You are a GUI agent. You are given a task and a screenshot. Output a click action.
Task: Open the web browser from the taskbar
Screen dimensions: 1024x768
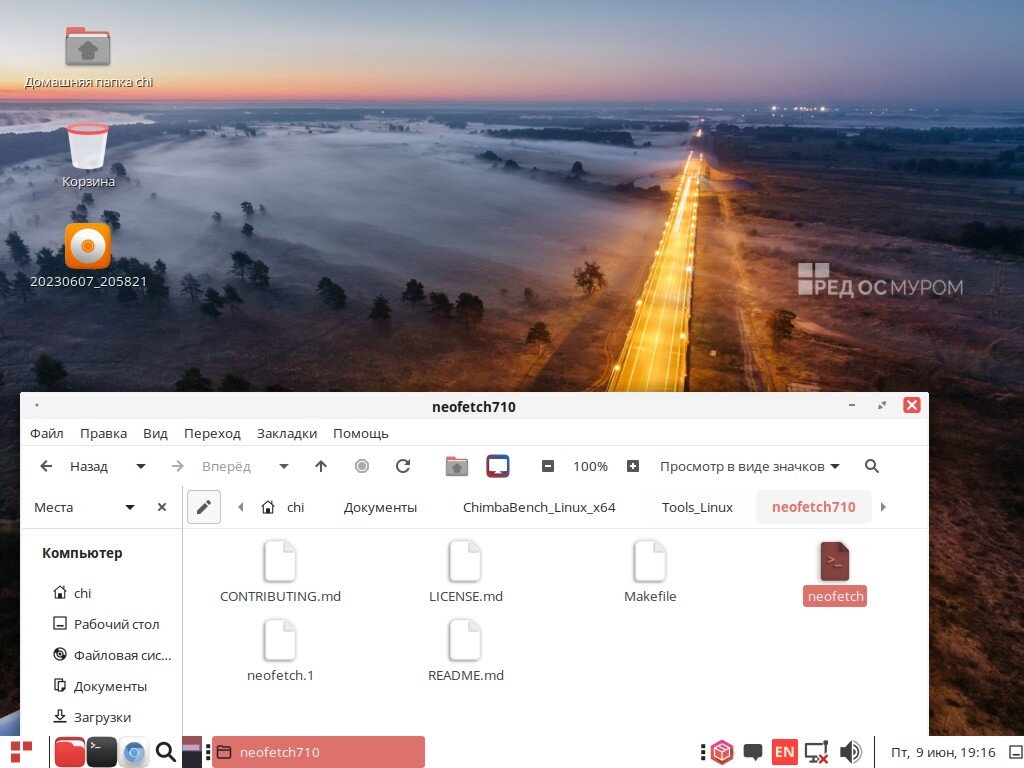(134, 751)
